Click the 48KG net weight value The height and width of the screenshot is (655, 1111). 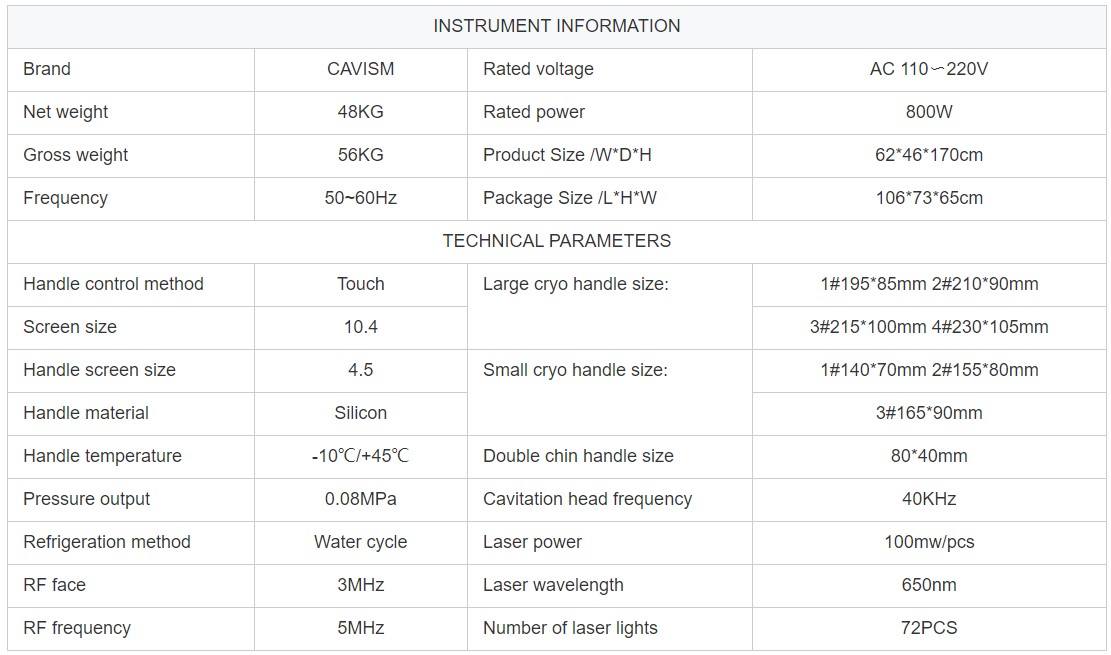point(360,112)
